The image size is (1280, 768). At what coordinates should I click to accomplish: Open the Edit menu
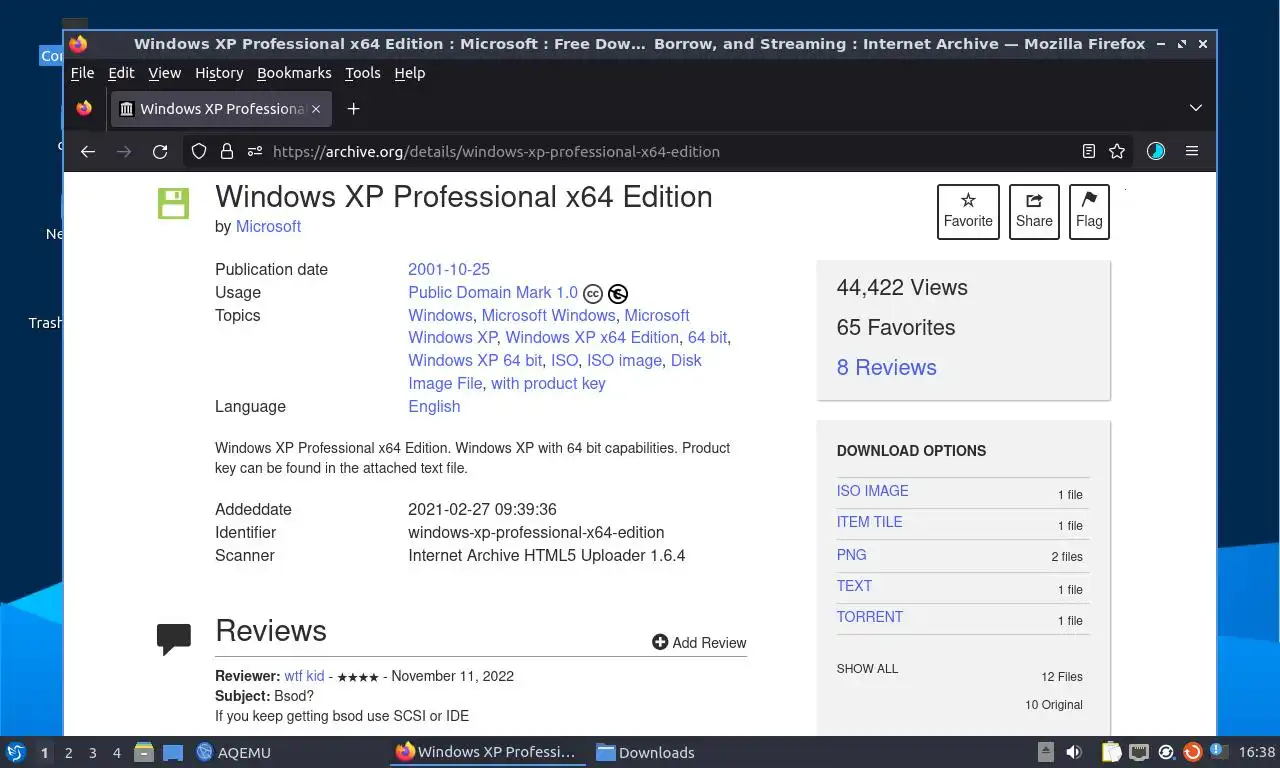pos(121,73)
